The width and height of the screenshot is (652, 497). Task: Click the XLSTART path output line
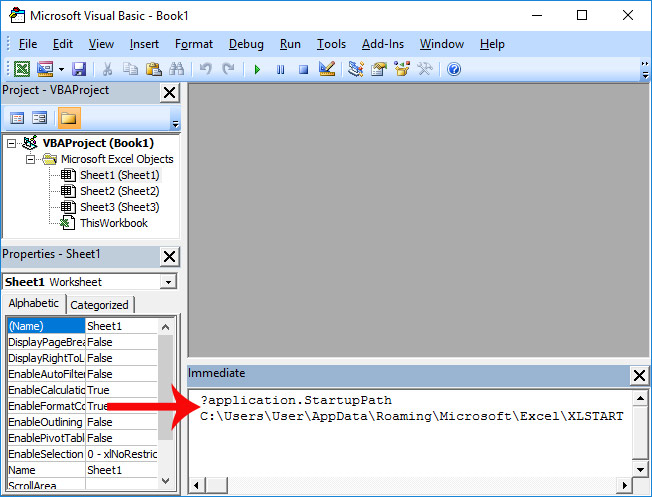(411, 416)
